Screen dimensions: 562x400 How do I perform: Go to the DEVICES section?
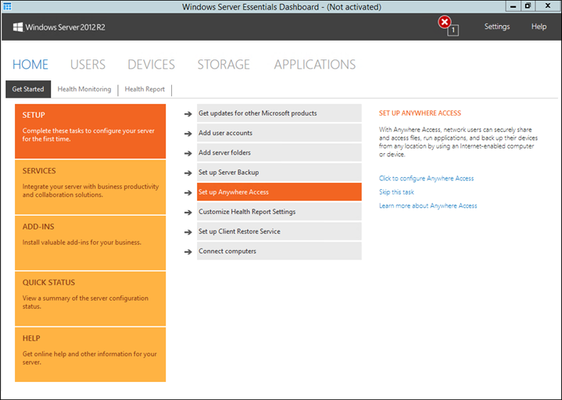coord(151,65)
